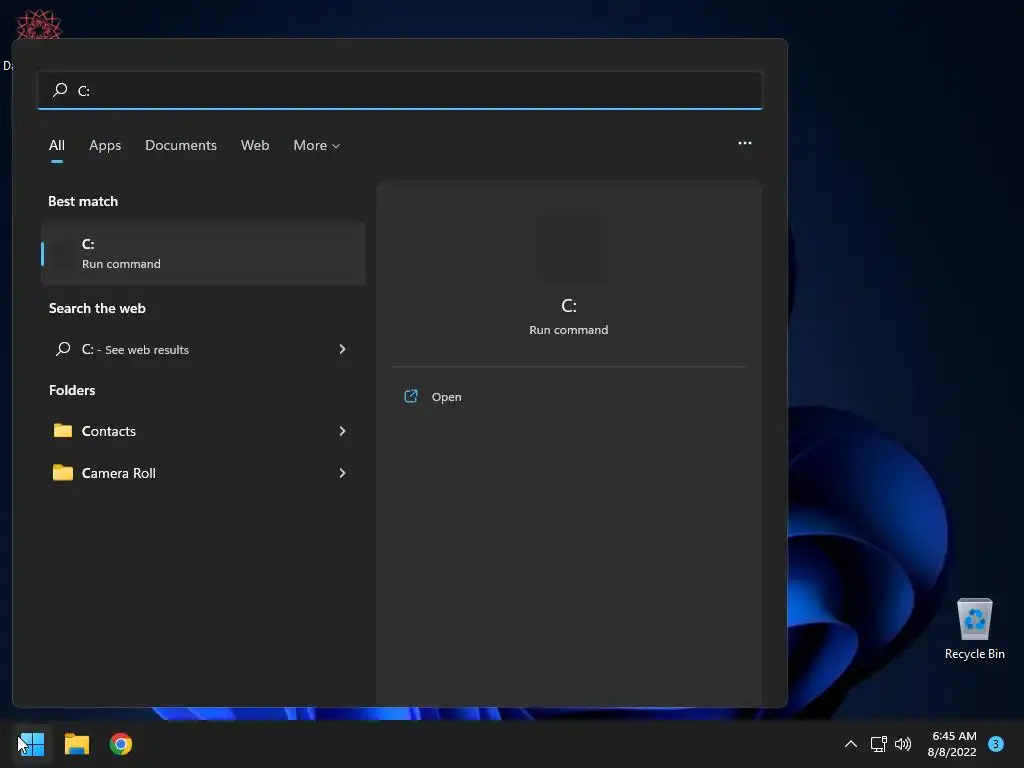Open File Explorer from the taskbar
The width and height of the screenshot is (1024, 768).
point(76,744)
